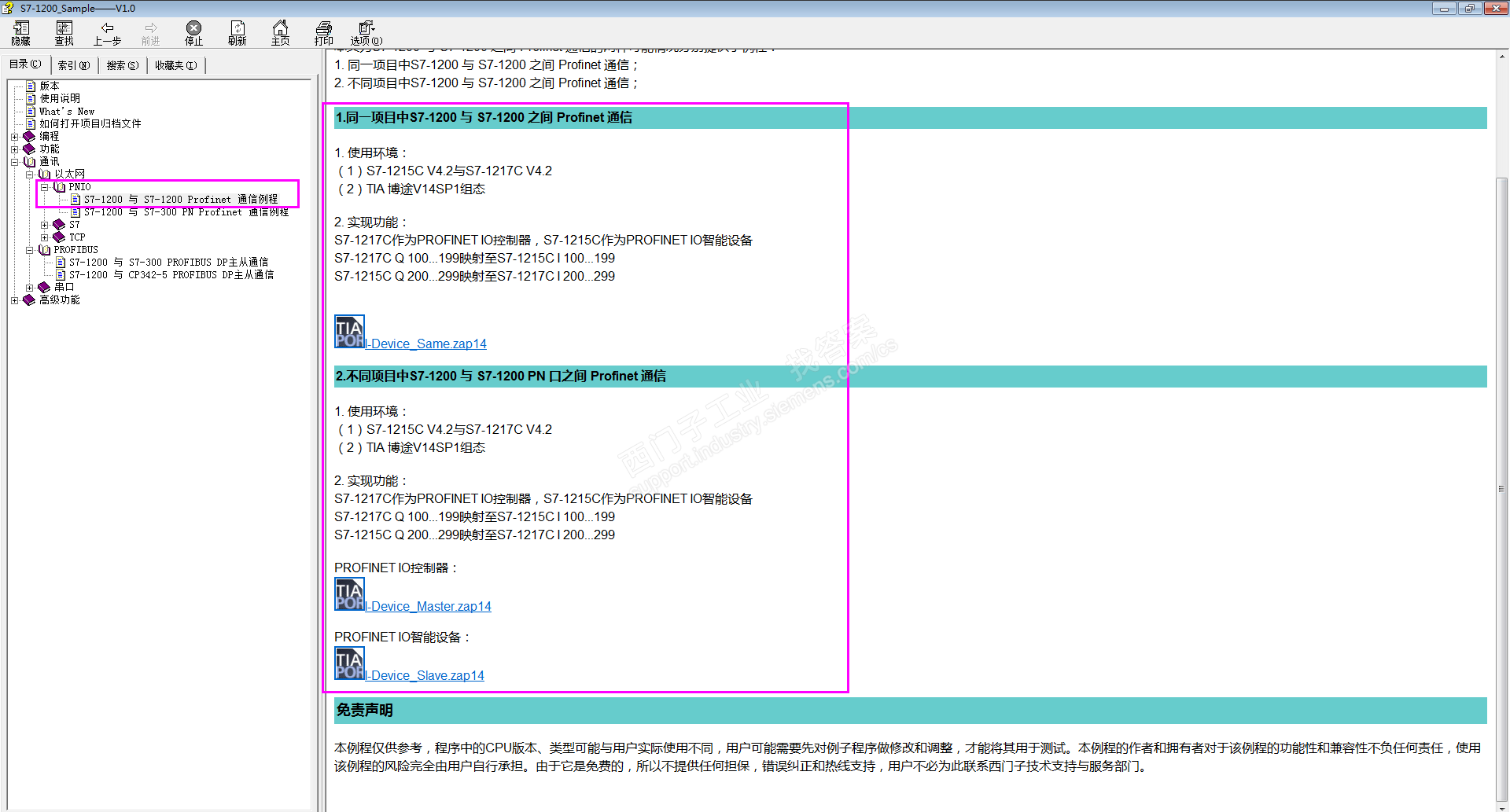Click the 隐藏 (Hide) toolbar icon
This screenshot has width=1510, height=812.
[21, 33]
